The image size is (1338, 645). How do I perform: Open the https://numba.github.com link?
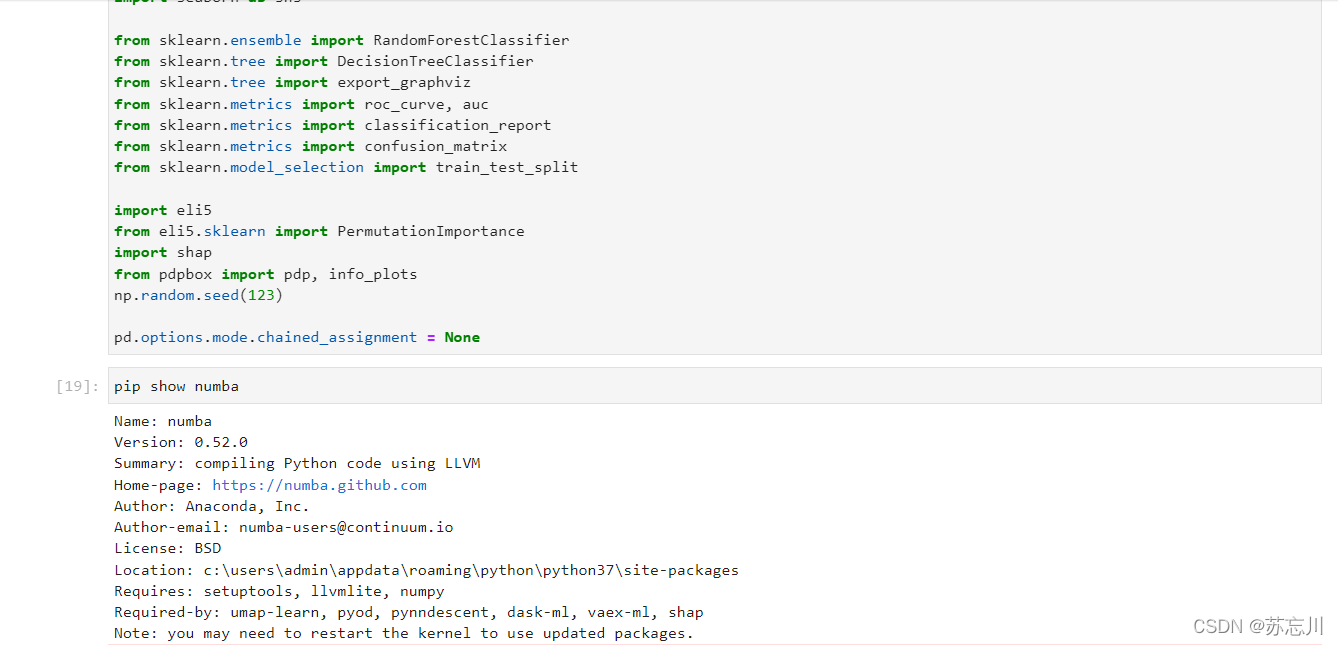(x=320, y=485)
